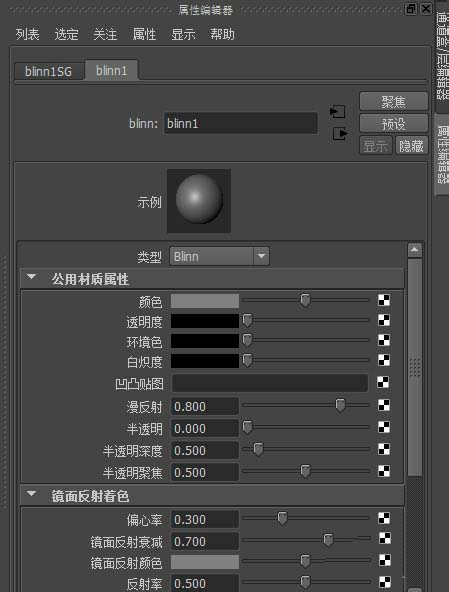Screen dimensions: 449x592
Task: Click the 半透明 slider handle
Action: tap(247, 427)
